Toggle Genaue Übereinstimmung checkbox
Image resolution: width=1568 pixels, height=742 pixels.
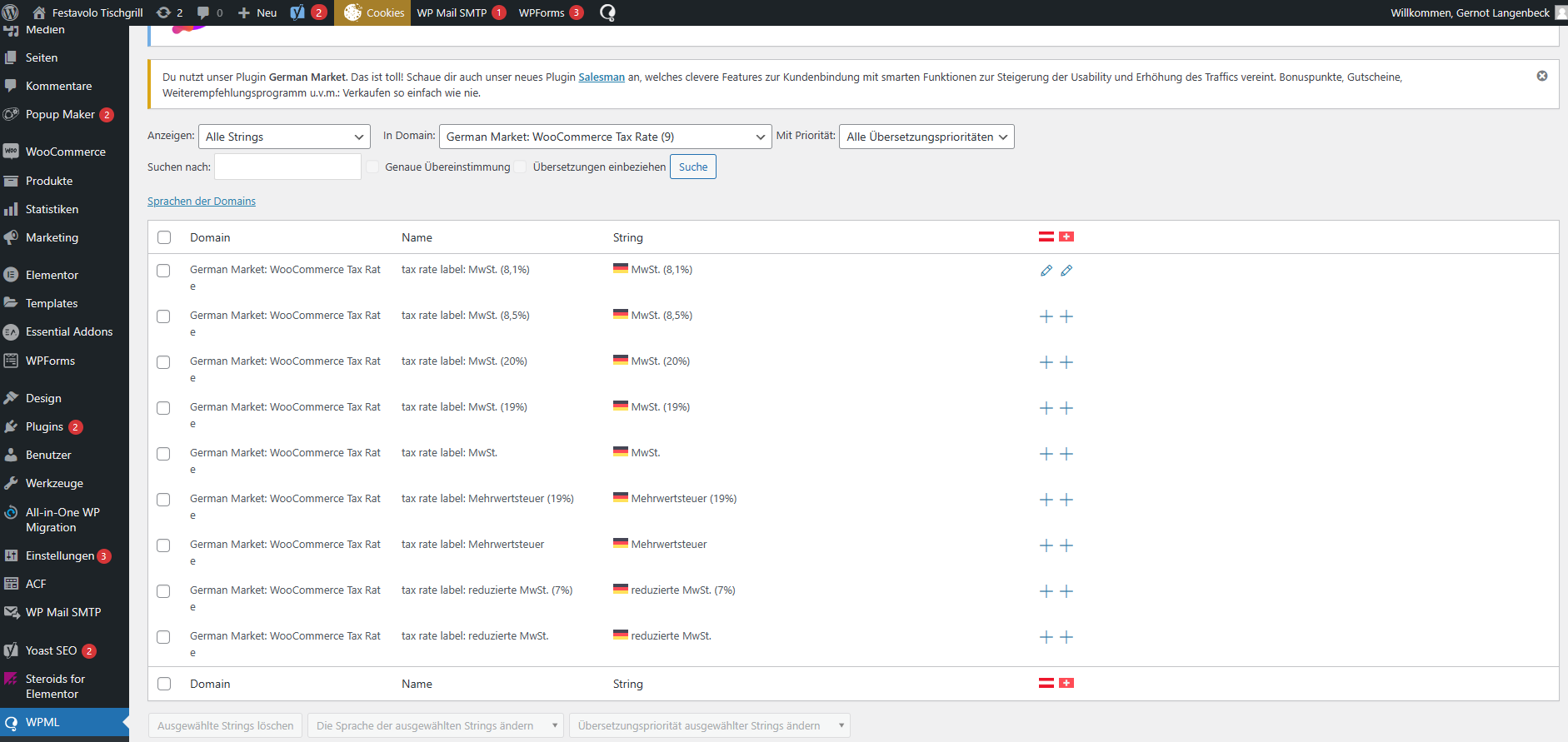tap(372, 167)
